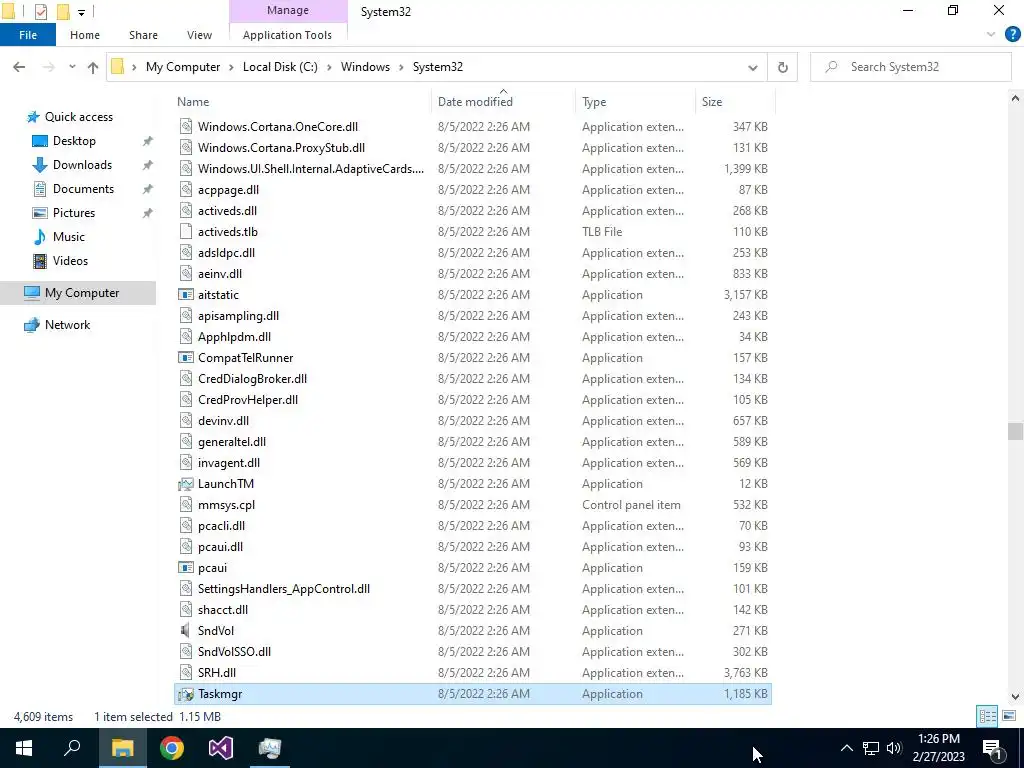This screenshot has height=768, width=1024.
Task: Expand the ribbon chevron
Action: [991, 35]
